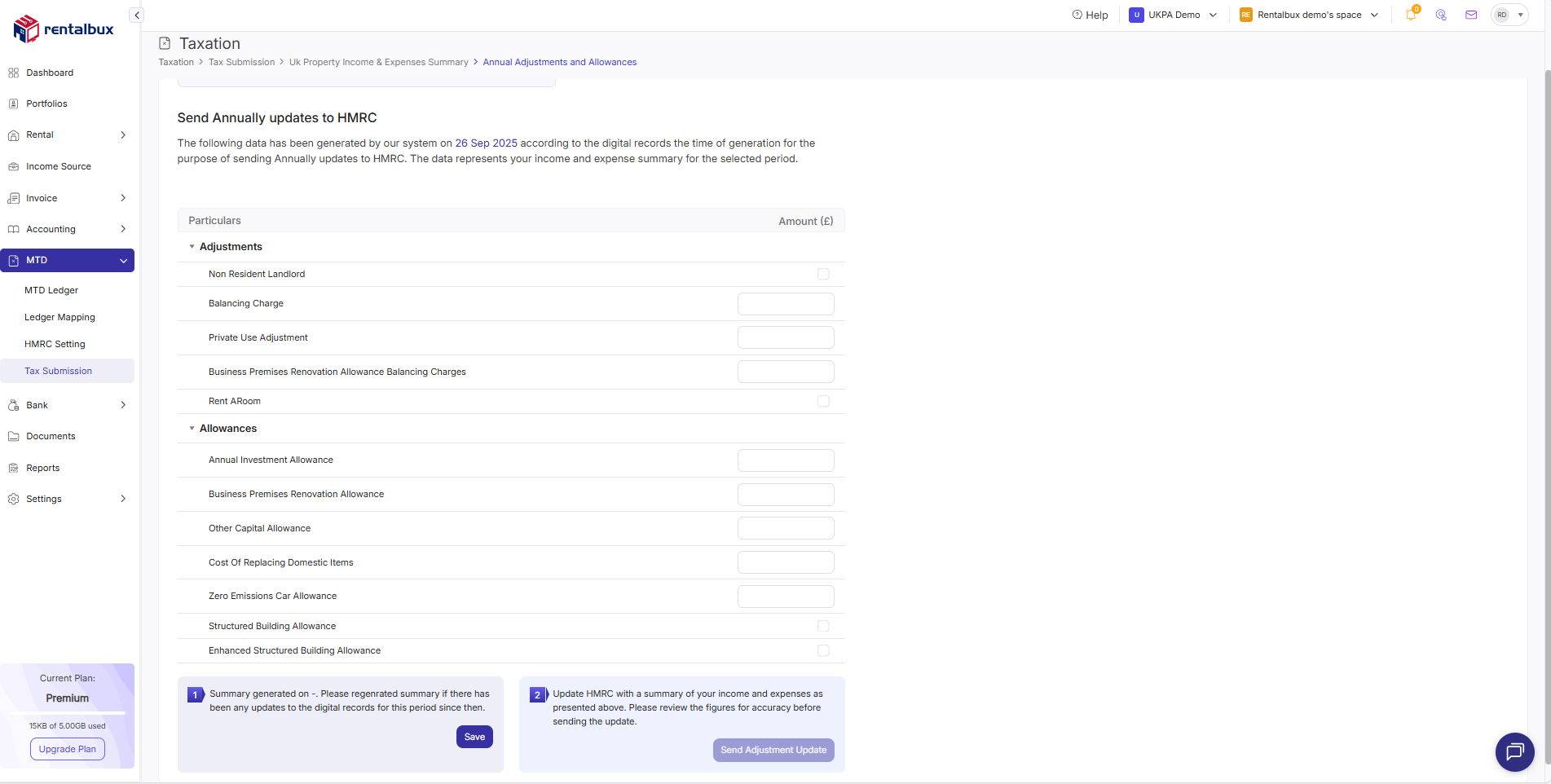Tick the Rent ARoom checkbox
The image size is (1551, 784).
pos(823,401)
